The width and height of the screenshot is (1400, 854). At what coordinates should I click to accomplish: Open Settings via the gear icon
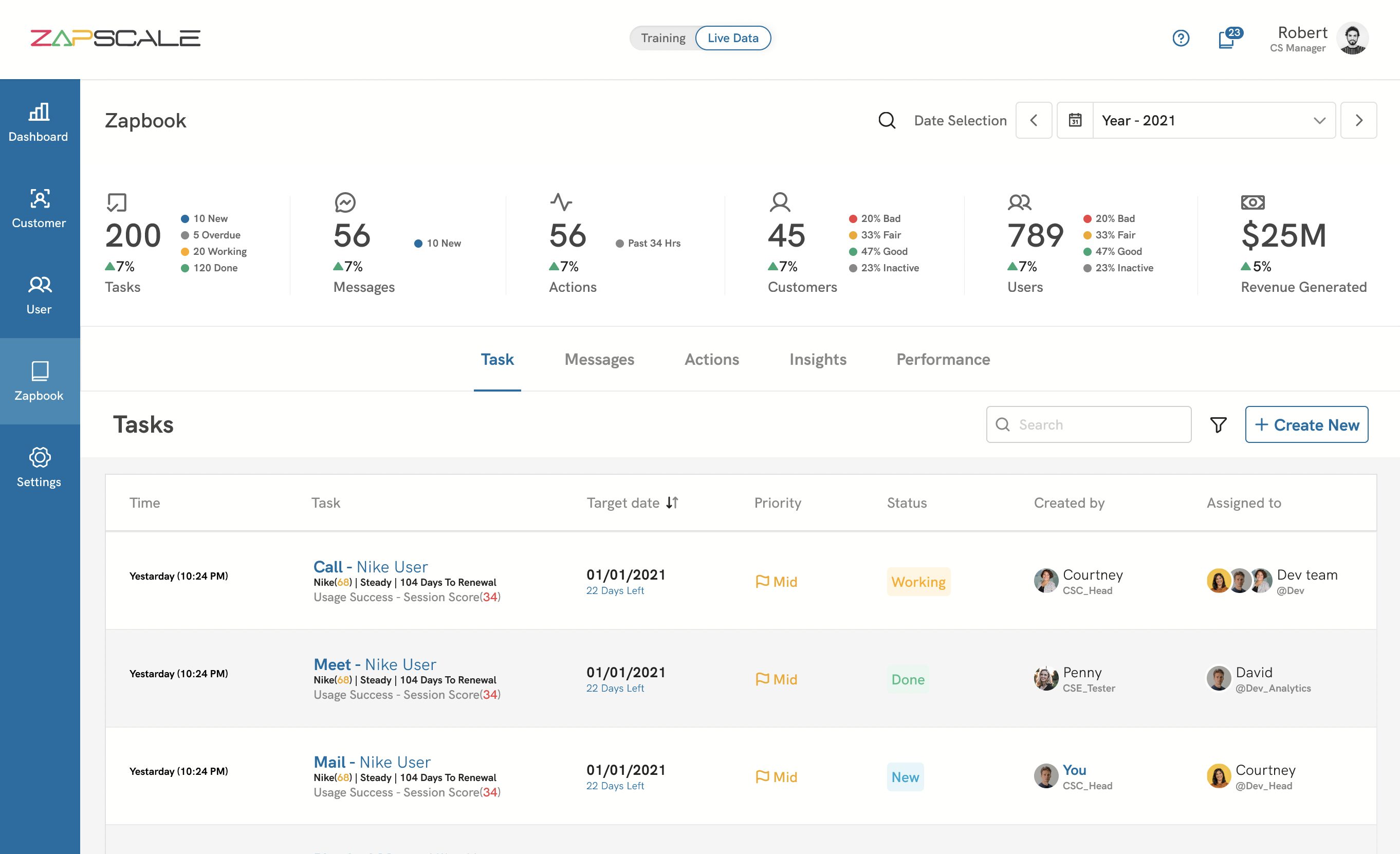point(39,458)
